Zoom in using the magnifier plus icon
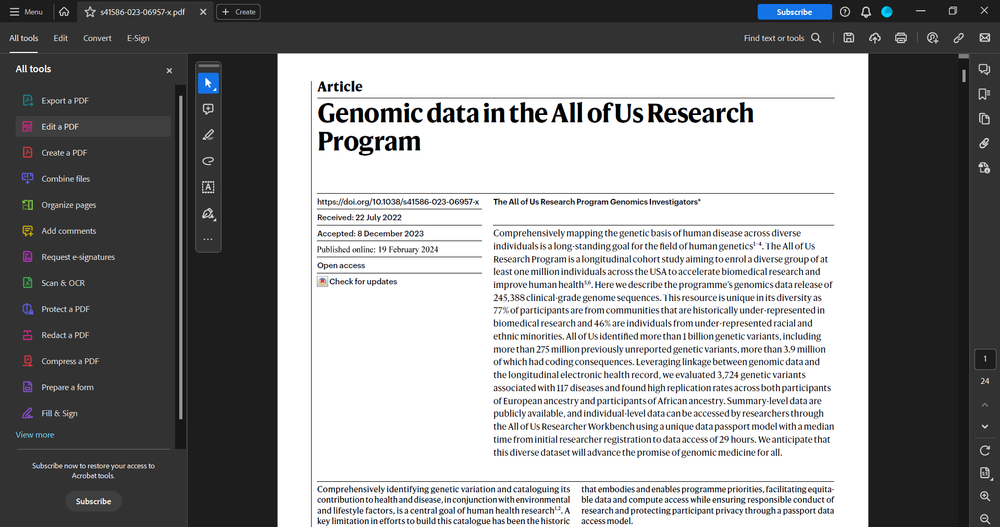 tap(984, 496)
